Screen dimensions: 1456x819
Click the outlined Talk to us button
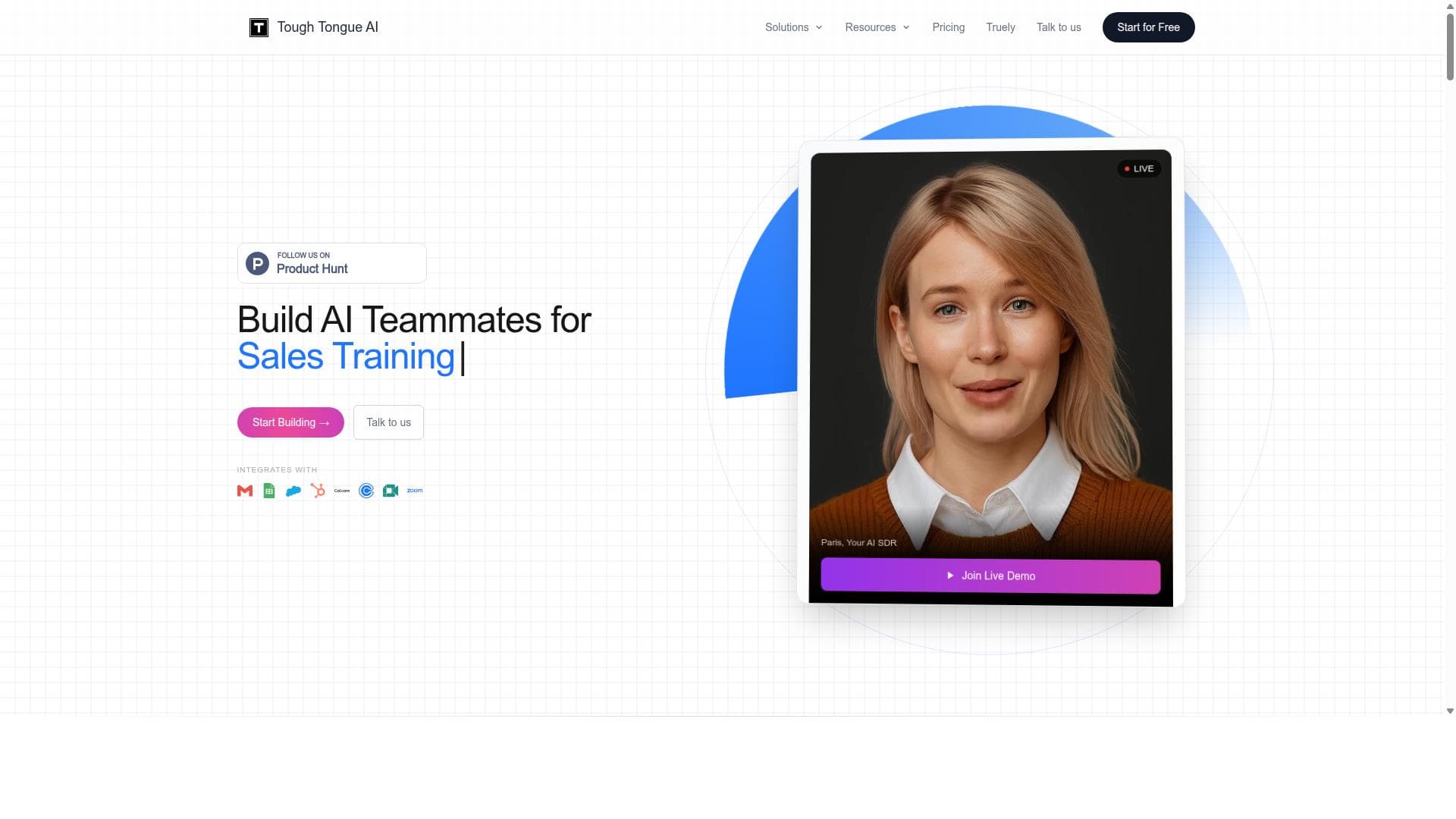pyautogui.click(x=388, y=422)
